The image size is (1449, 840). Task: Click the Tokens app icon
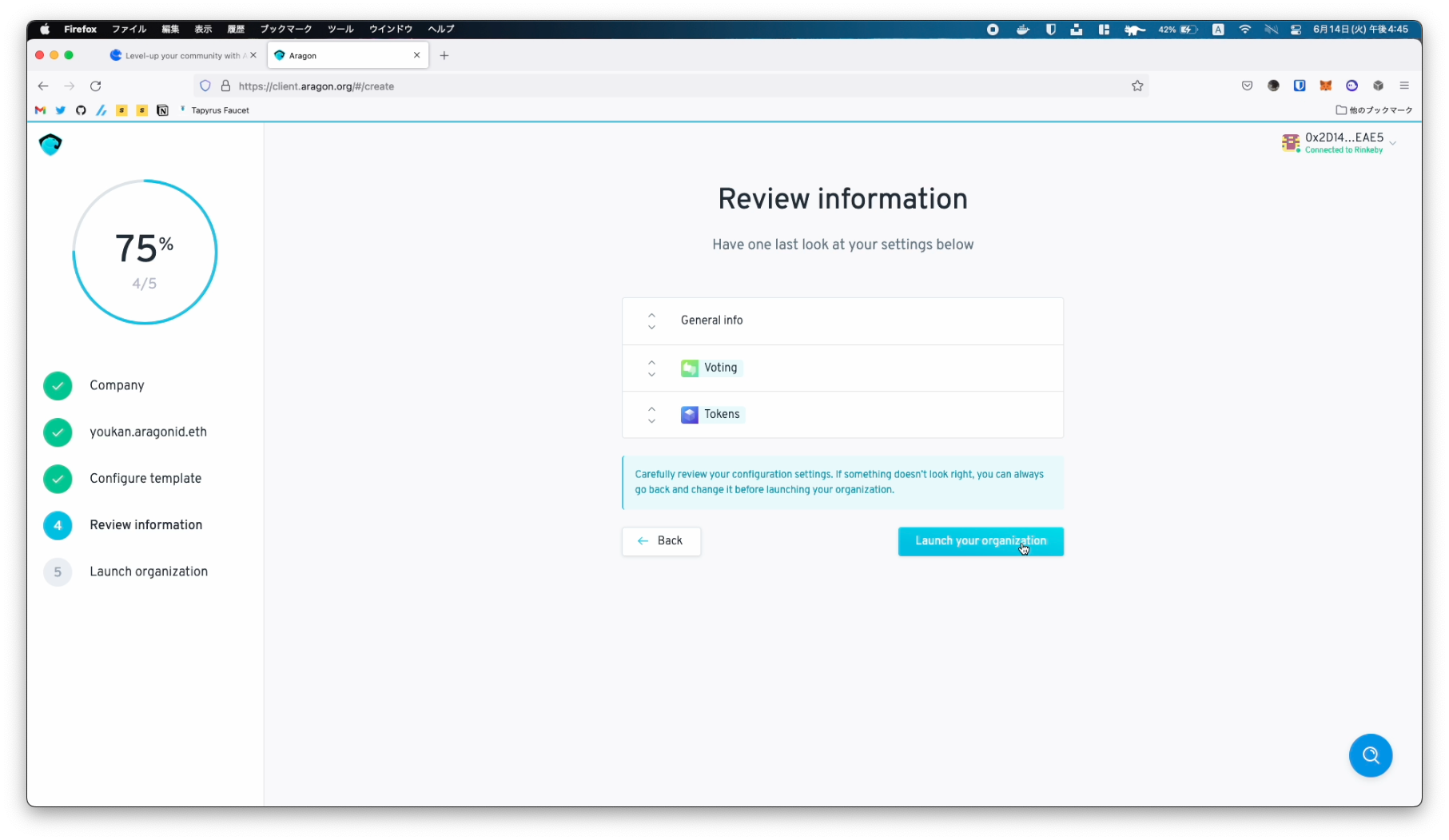[x=689, y=415]
